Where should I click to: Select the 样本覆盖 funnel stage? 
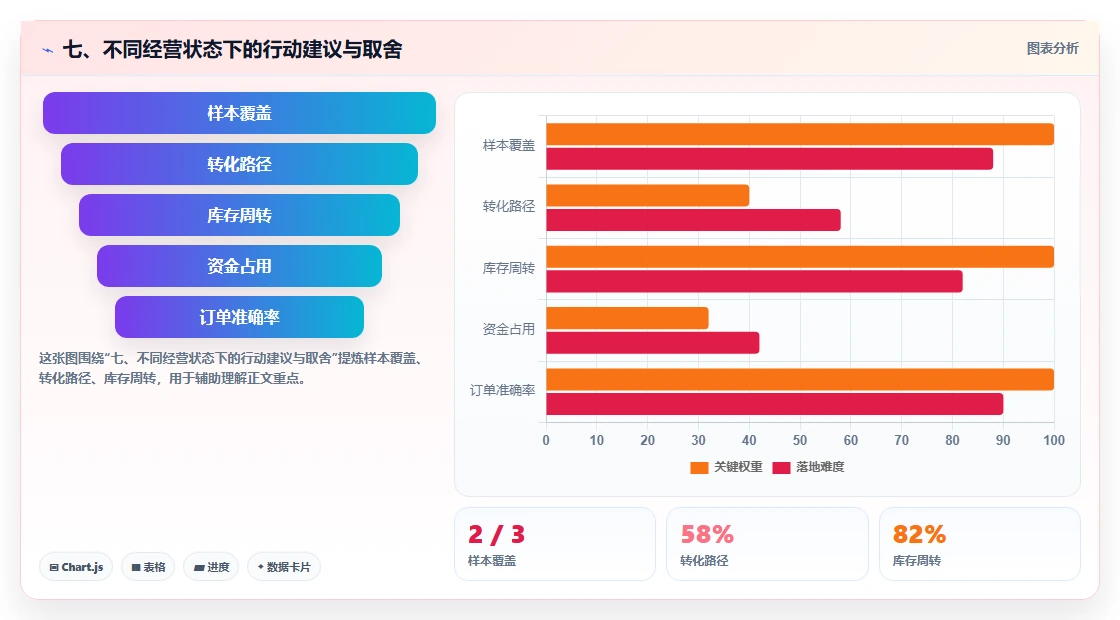tap(239, 113)
